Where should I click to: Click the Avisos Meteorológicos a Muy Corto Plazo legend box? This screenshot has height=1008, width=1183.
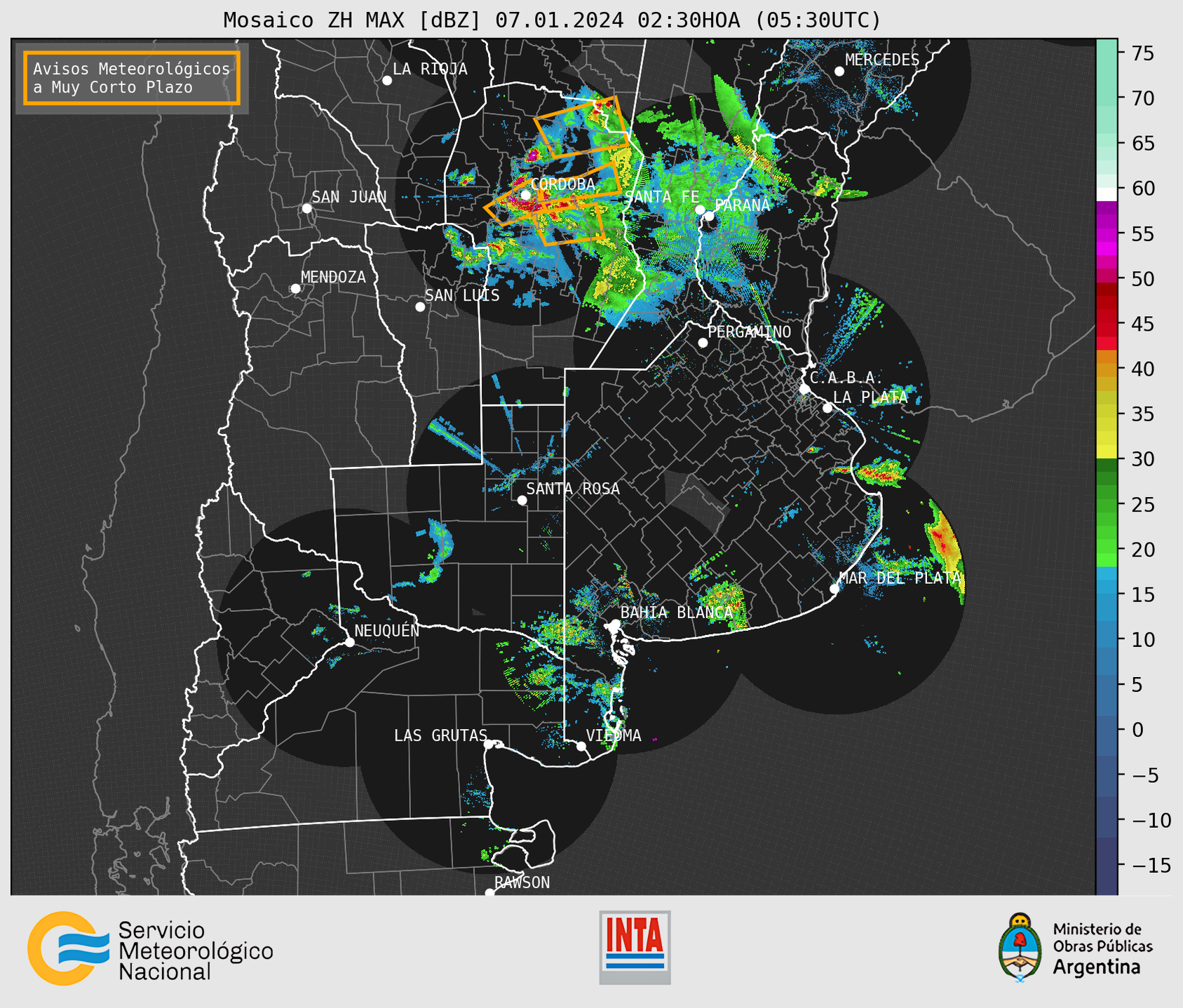(x=132, y=78)
